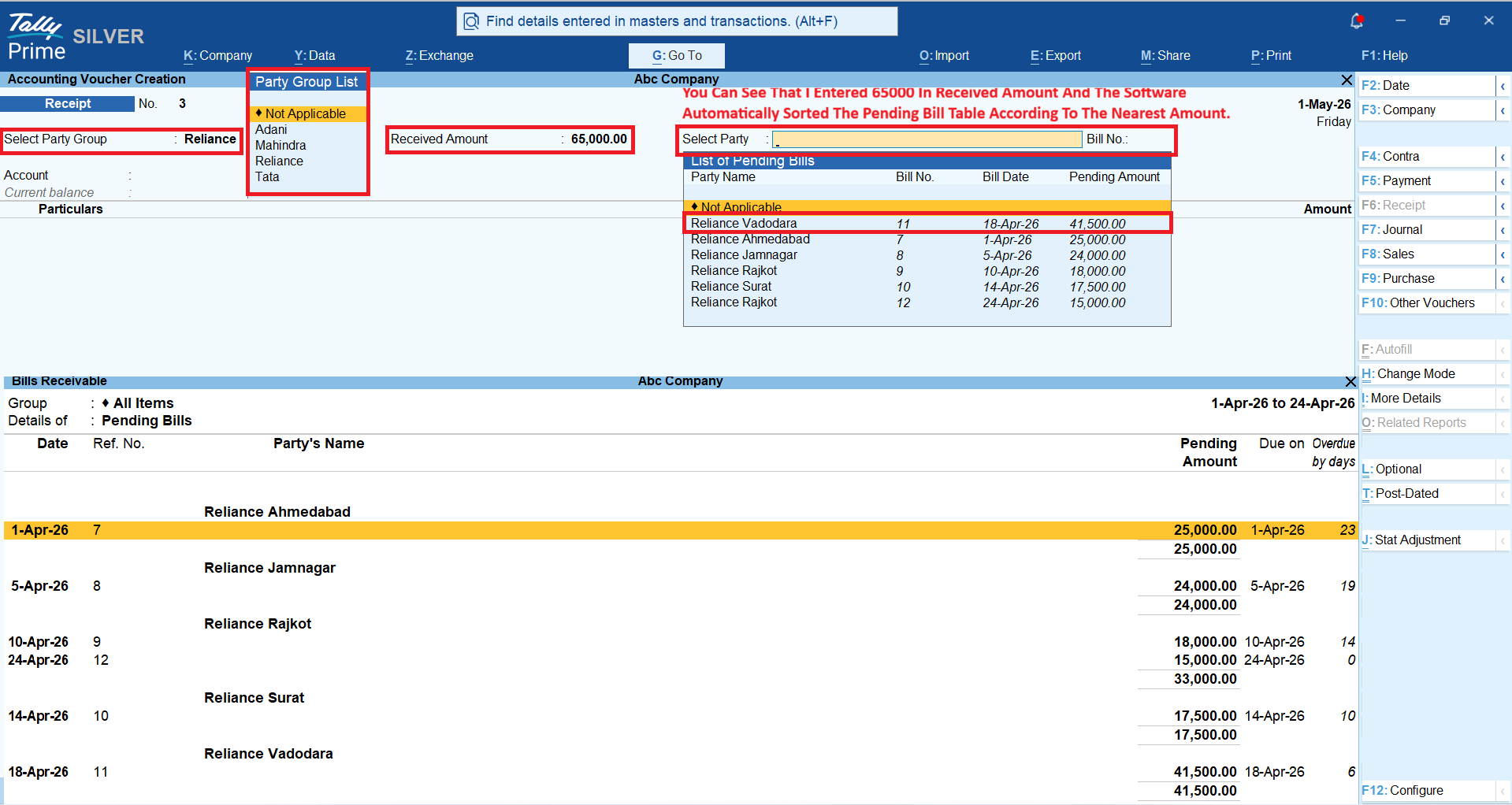1512x805 pixels.
Task: Mark voucher as T: Post-Dated
Action: pyautogui.click(x=1427, y=494)
